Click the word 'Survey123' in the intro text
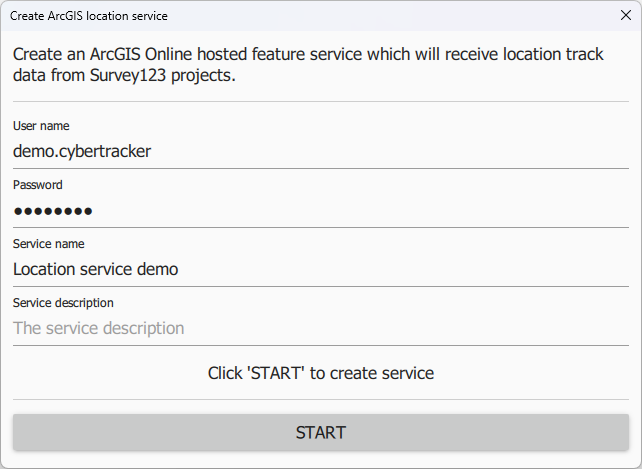Screen dimensions: 642x469 tap(121, 75)
